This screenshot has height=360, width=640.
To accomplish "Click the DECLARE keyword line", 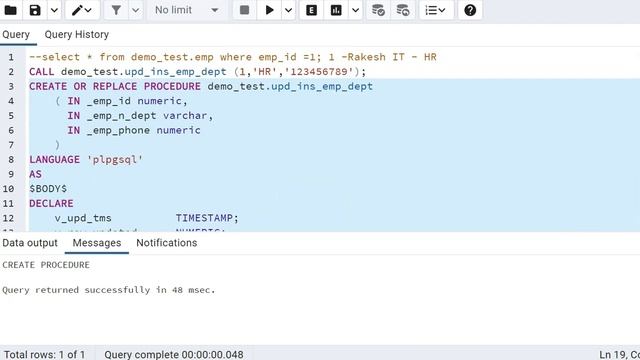I will [x=51, y=203].
